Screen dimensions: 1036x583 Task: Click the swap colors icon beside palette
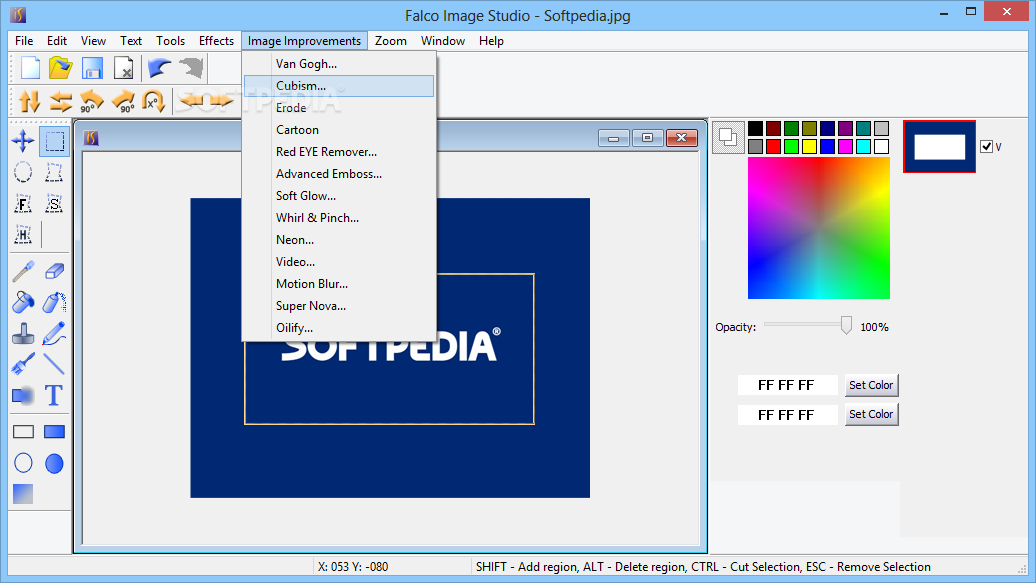(x=728, y=137)
